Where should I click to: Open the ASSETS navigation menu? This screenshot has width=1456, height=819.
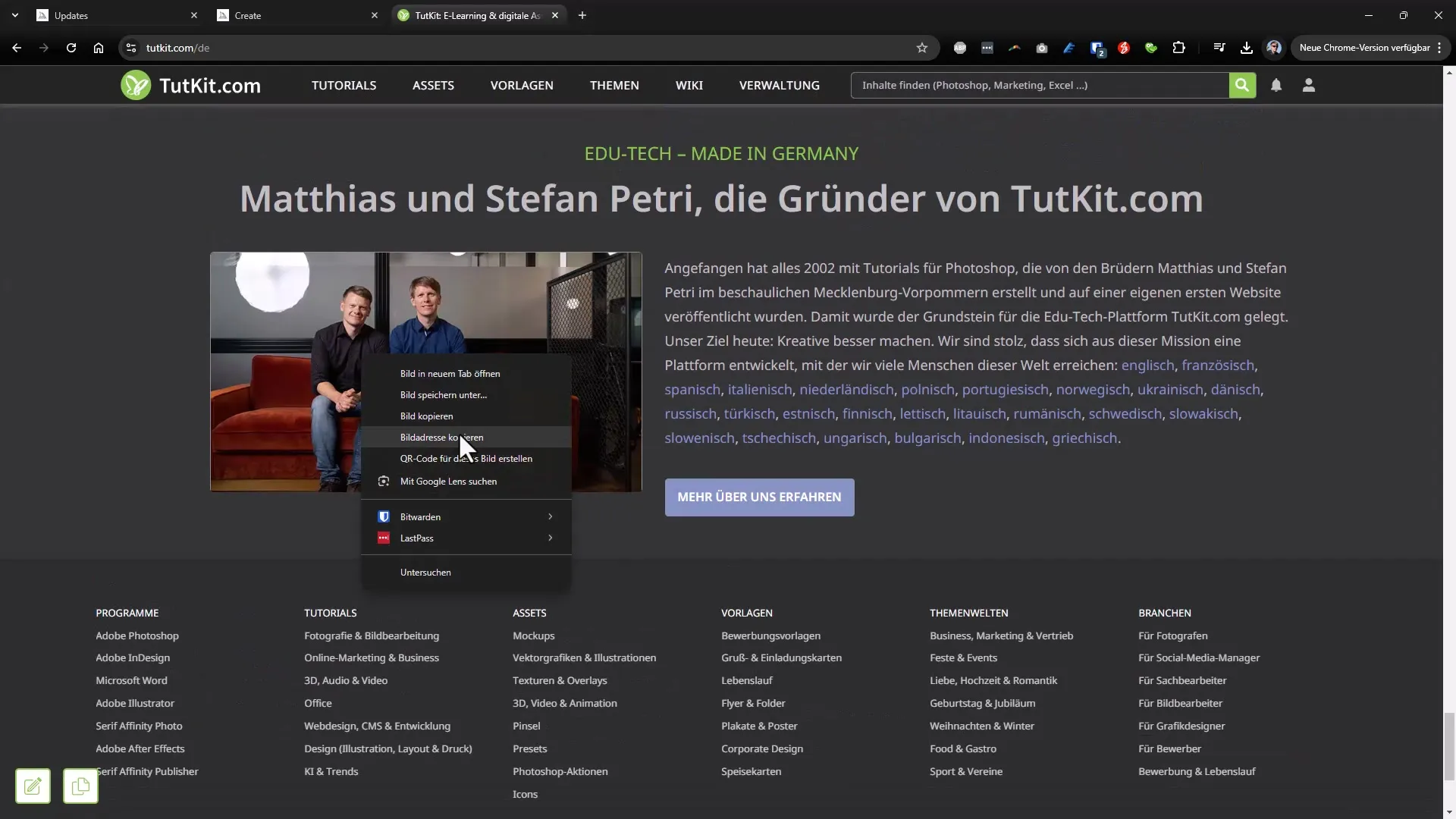(433, 85)
